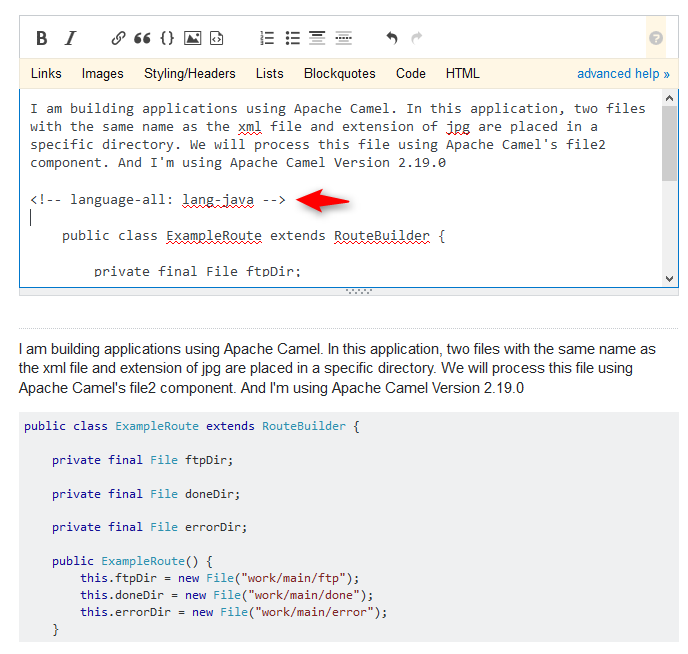Open editor help question mark icon

click(656, 38)
